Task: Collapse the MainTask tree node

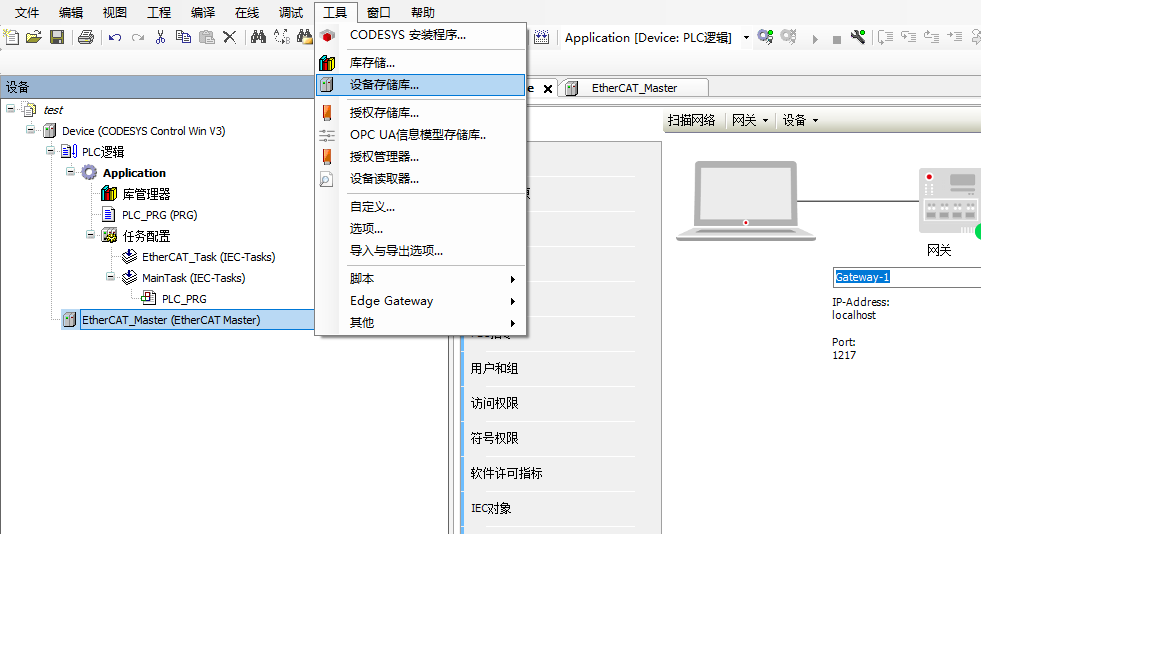Action: tap(109, 277)
